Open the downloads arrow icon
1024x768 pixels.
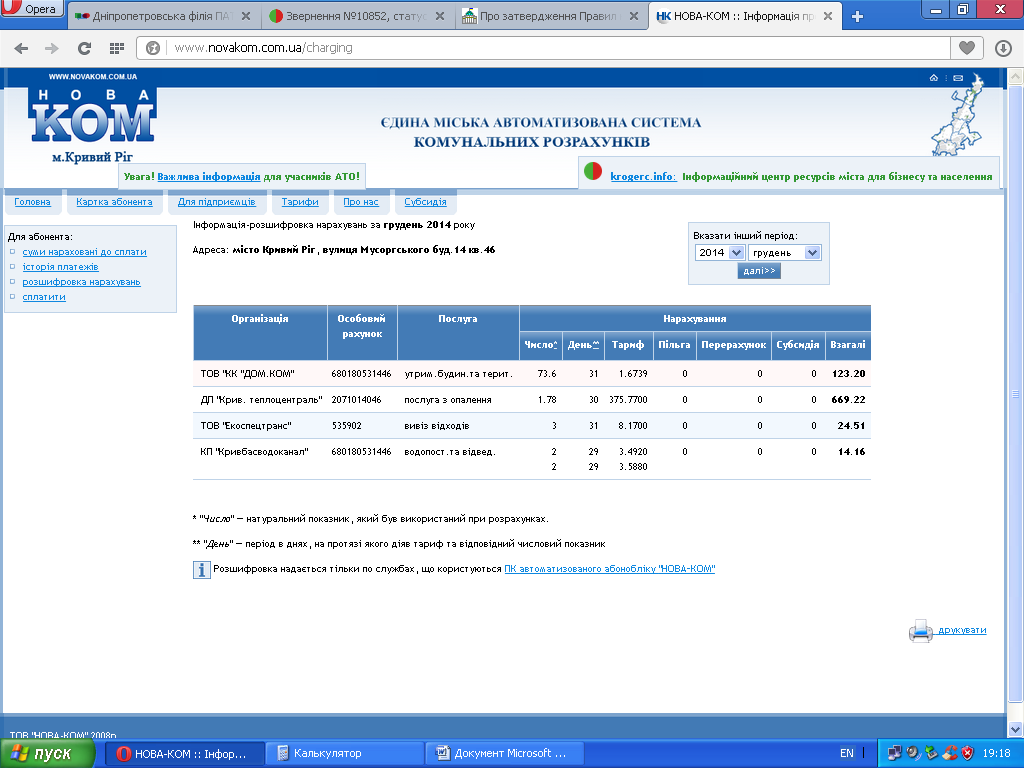click(1003, 48)
